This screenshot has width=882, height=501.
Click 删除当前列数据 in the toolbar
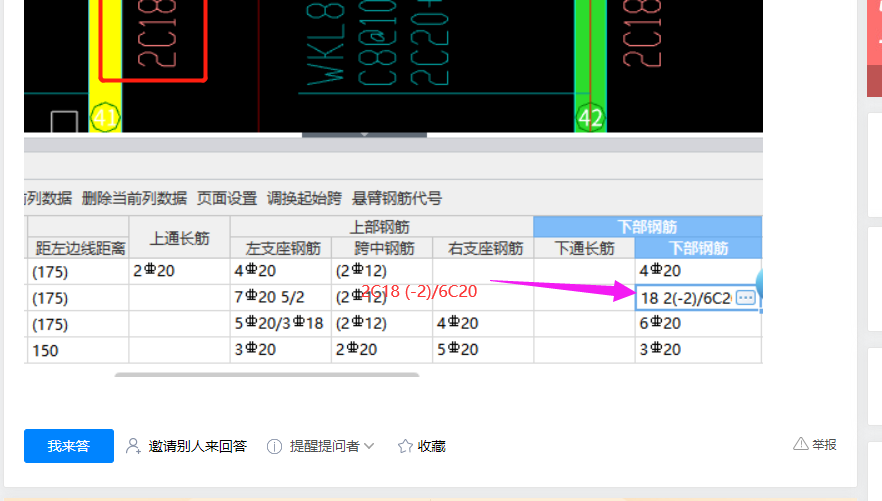(x=134, y=198)
